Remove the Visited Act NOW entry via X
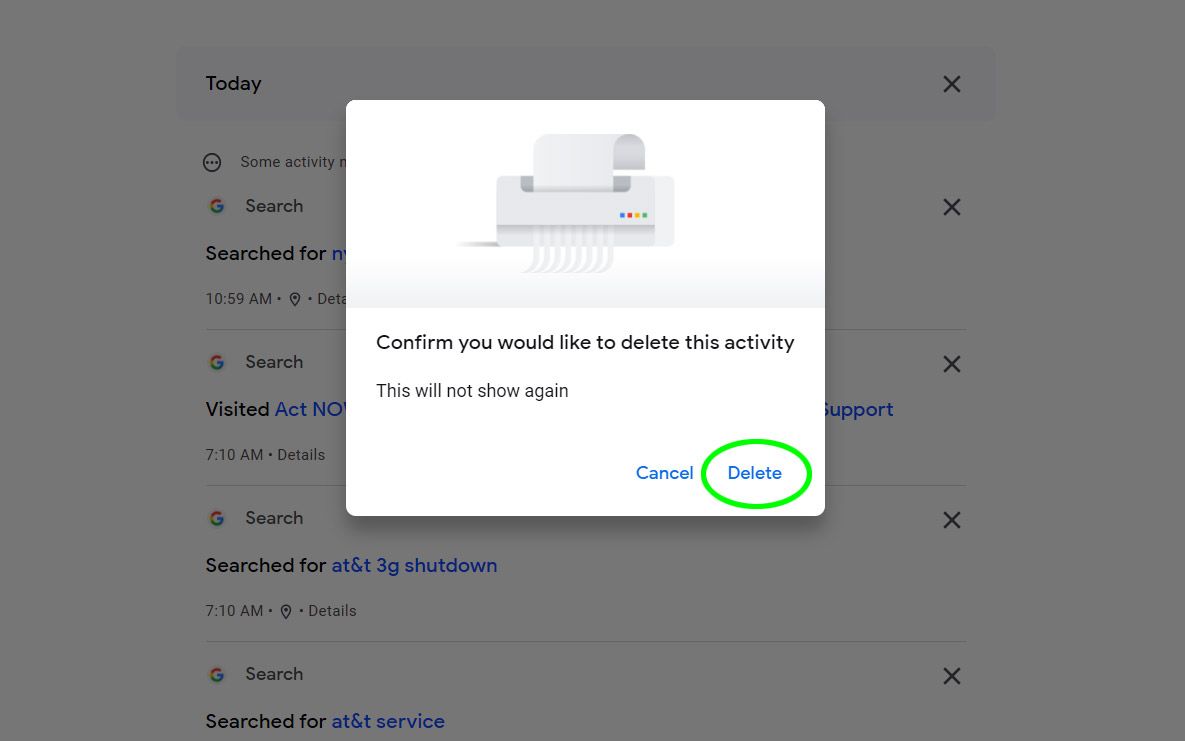 pos(951,364)
